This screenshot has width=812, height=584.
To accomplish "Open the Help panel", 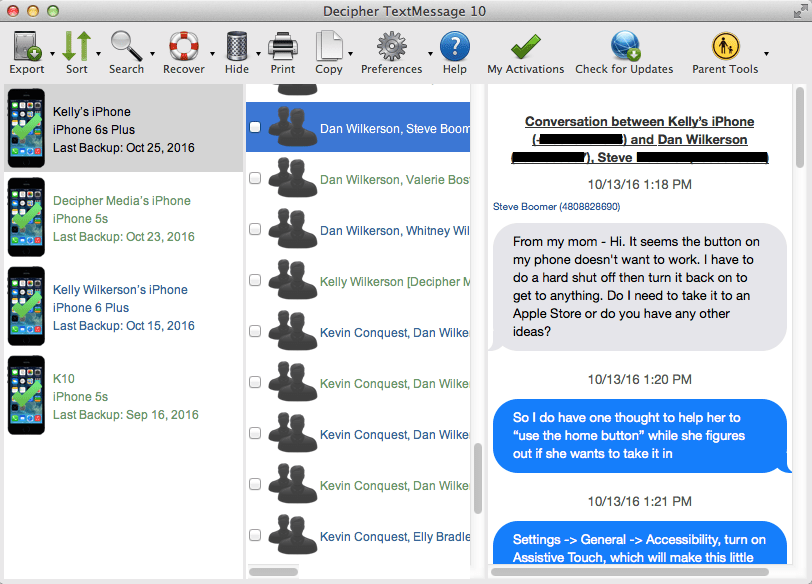I will [x=455, y=45].
